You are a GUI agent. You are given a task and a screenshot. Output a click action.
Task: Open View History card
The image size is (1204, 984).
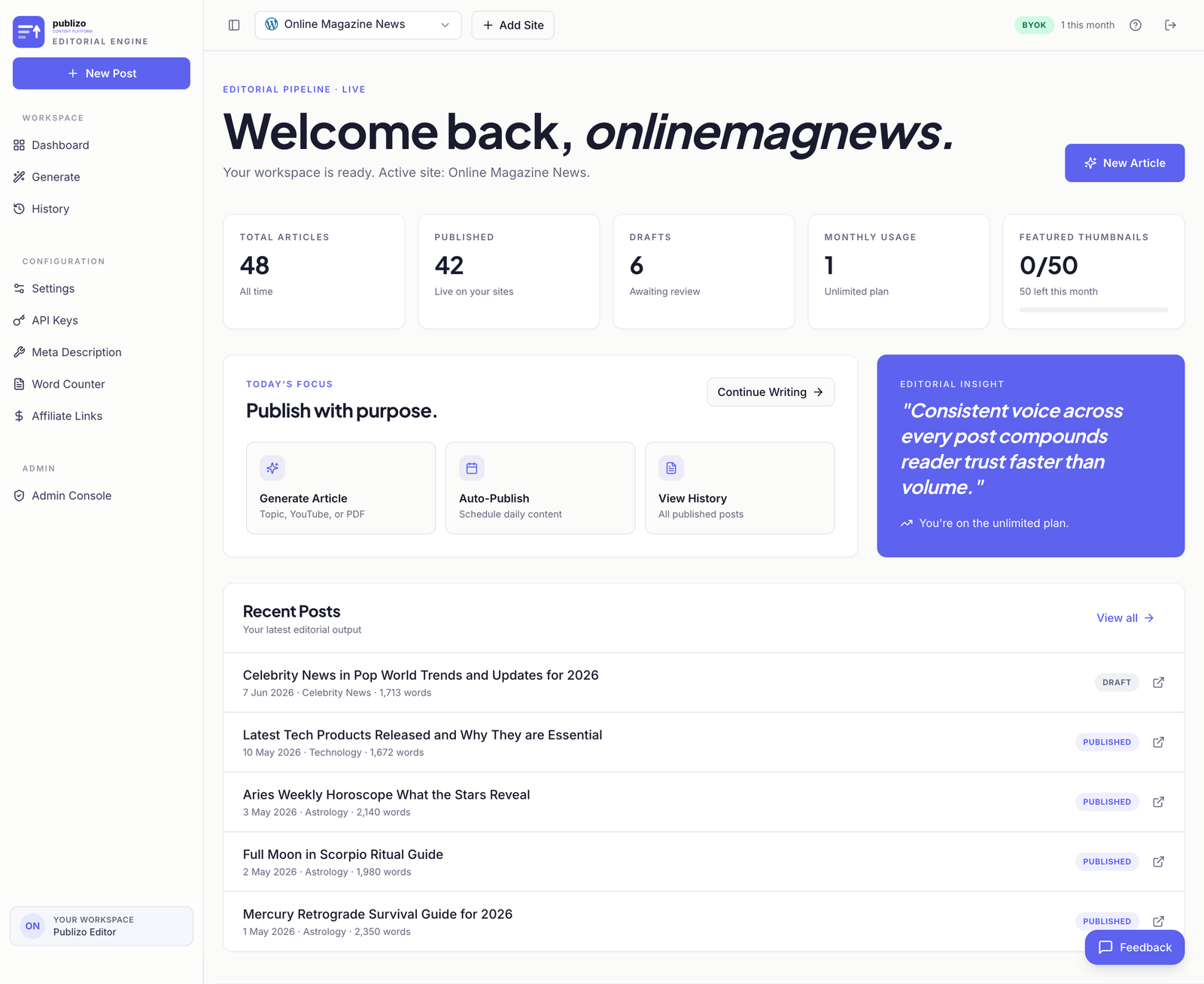pyautogui.click(x=740, y=488)
